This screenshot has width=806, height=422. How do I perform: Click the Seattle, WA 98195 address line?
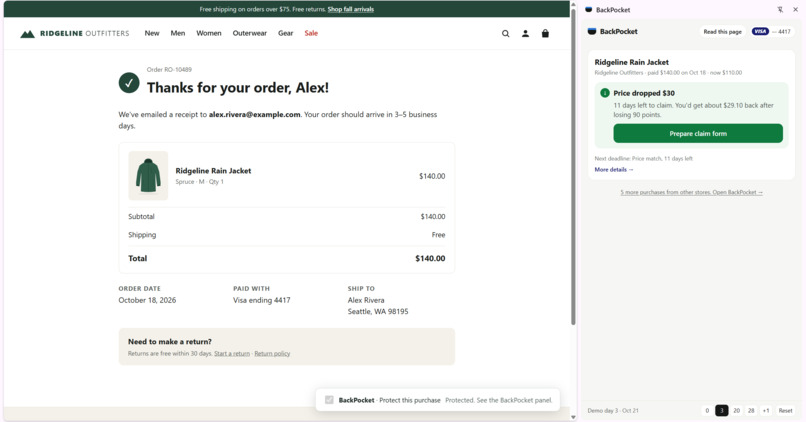378,311
